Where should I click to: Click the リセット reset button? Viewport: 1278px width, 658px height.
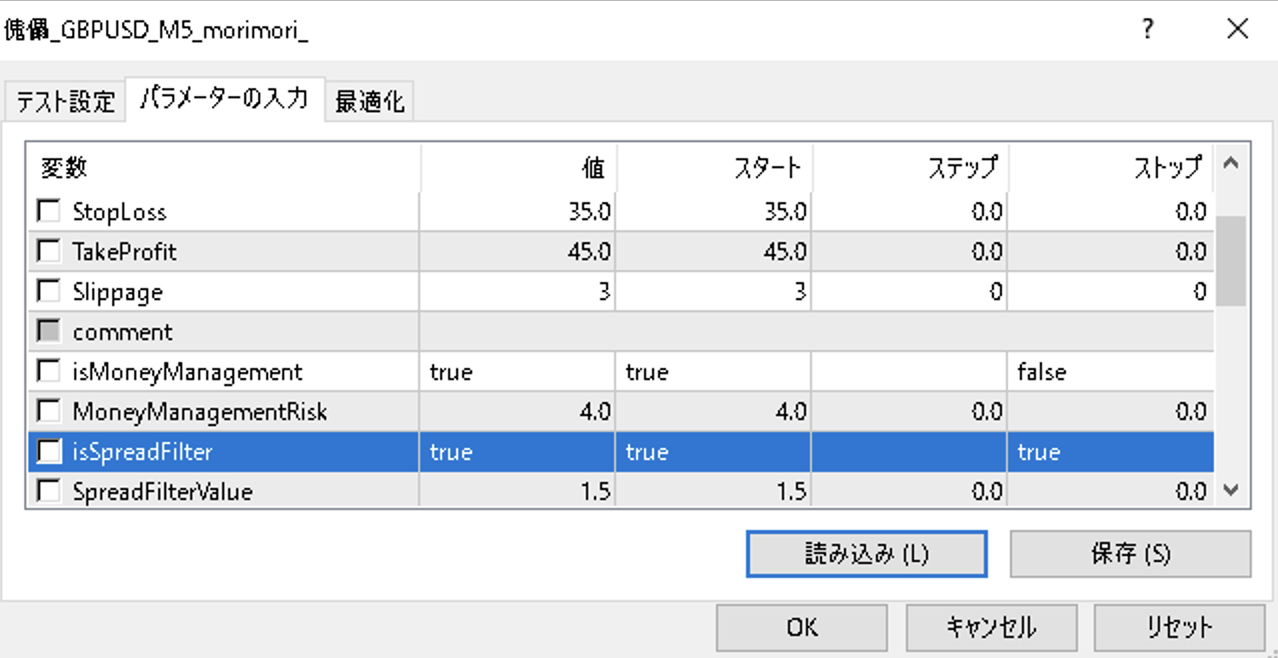(1179, 627)
